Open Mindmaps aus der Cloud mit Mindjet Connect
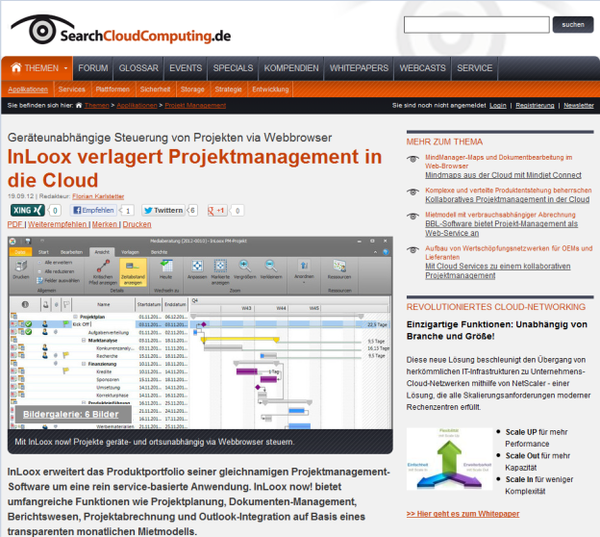 (x=503, y=175)
